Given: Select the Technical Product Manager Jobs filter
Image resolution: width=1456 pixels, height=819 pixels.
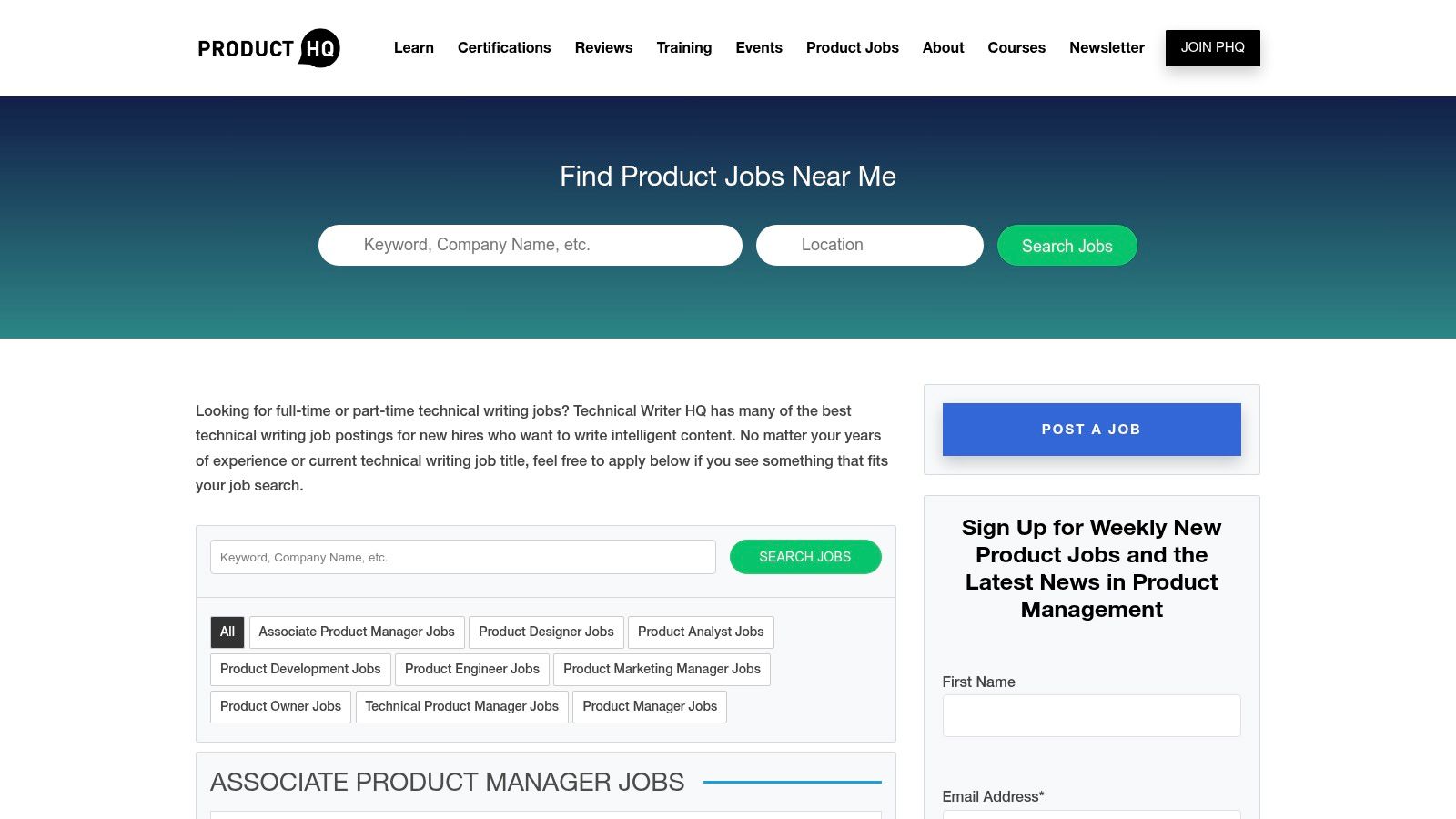Looking at the screenshot, I should pyautogui.click(x=461, y=706).
